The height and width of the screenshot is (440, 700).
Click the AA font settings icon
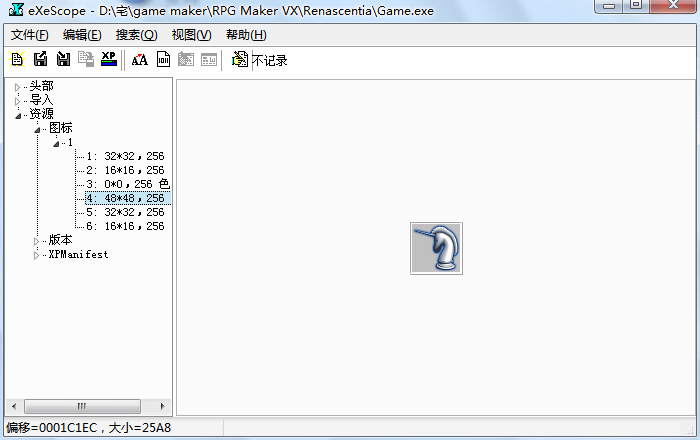click(x=139, y=59)
